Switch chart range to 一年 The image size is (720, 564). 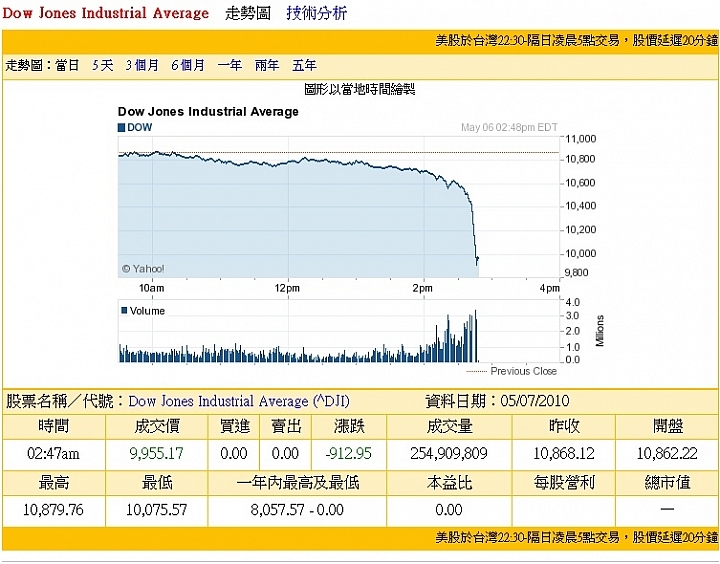point(230,65)
